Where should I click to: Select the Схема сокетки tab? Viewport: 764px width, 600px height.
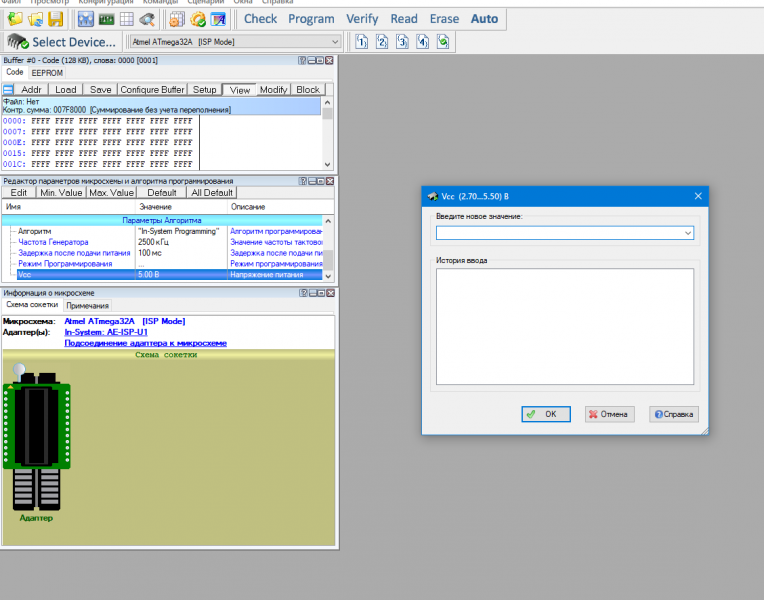pos(32,305)
